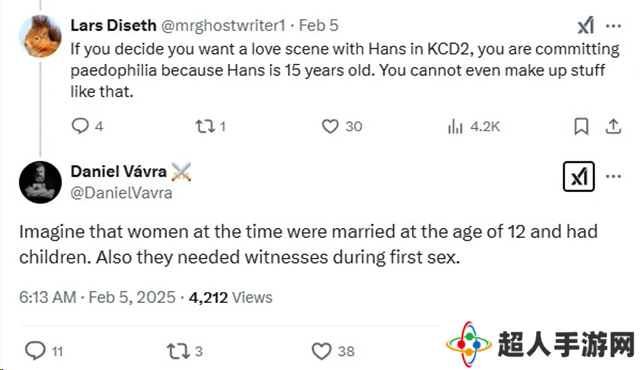Open the 6:13 AM · Feb 5, 2025 timestamp
The image size is (640, 370).
point(97,297)
